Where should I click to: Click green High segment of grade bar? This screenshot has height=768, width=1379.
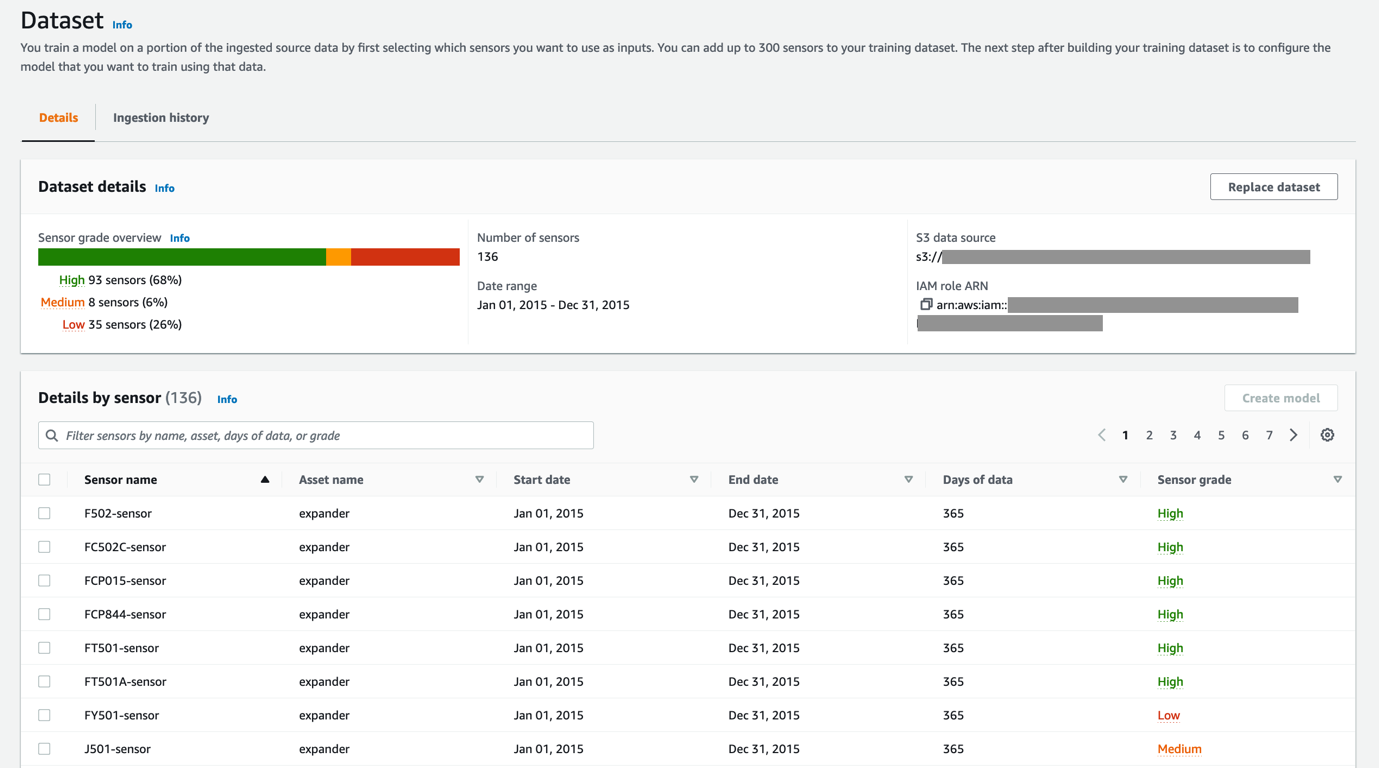coord(182,257)
